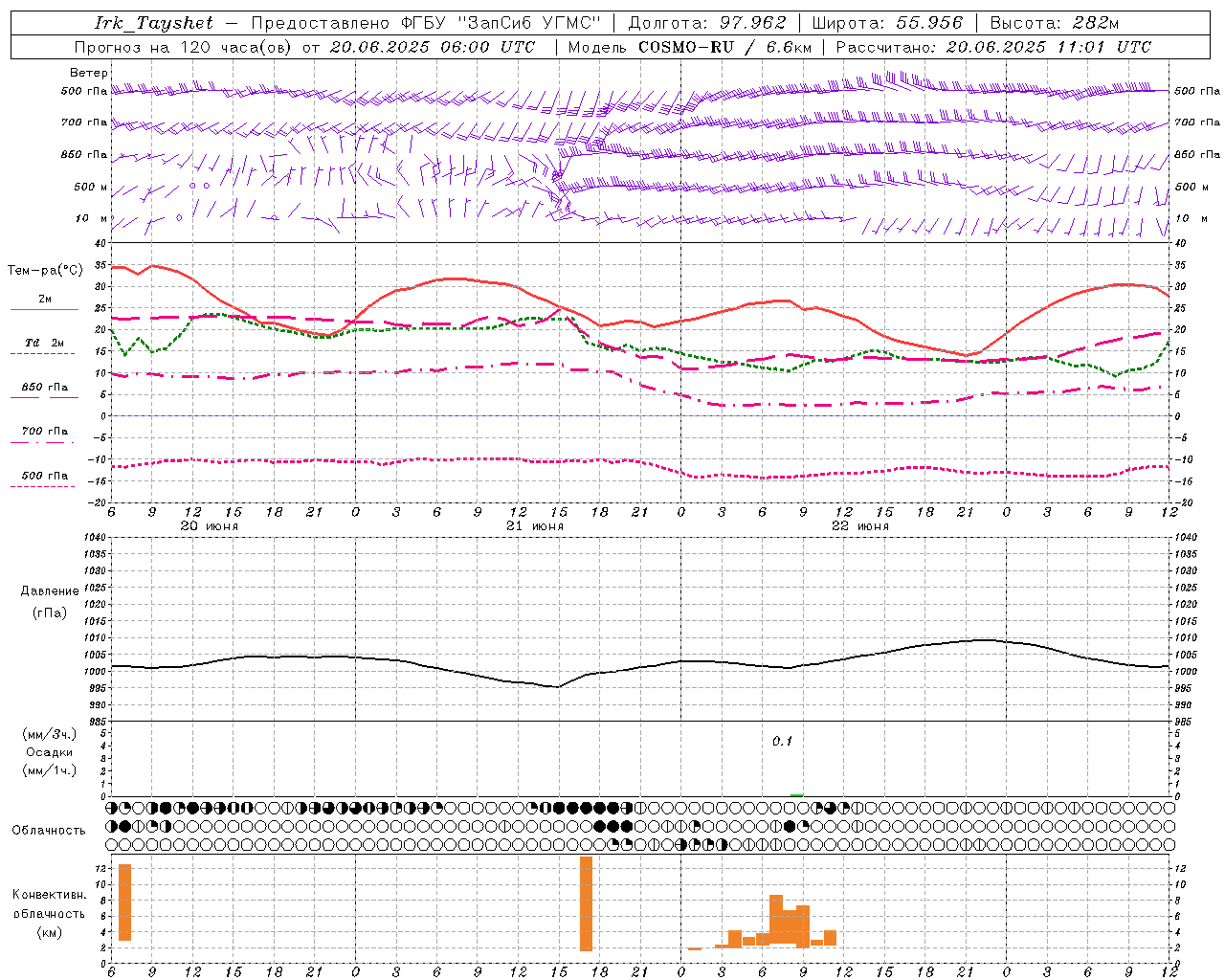This screenshot has height=980, width=1225.
Task: Click "Прогноз на 120 часа(ов)" text
Action: pyautogui.click(x=184, y=47)
